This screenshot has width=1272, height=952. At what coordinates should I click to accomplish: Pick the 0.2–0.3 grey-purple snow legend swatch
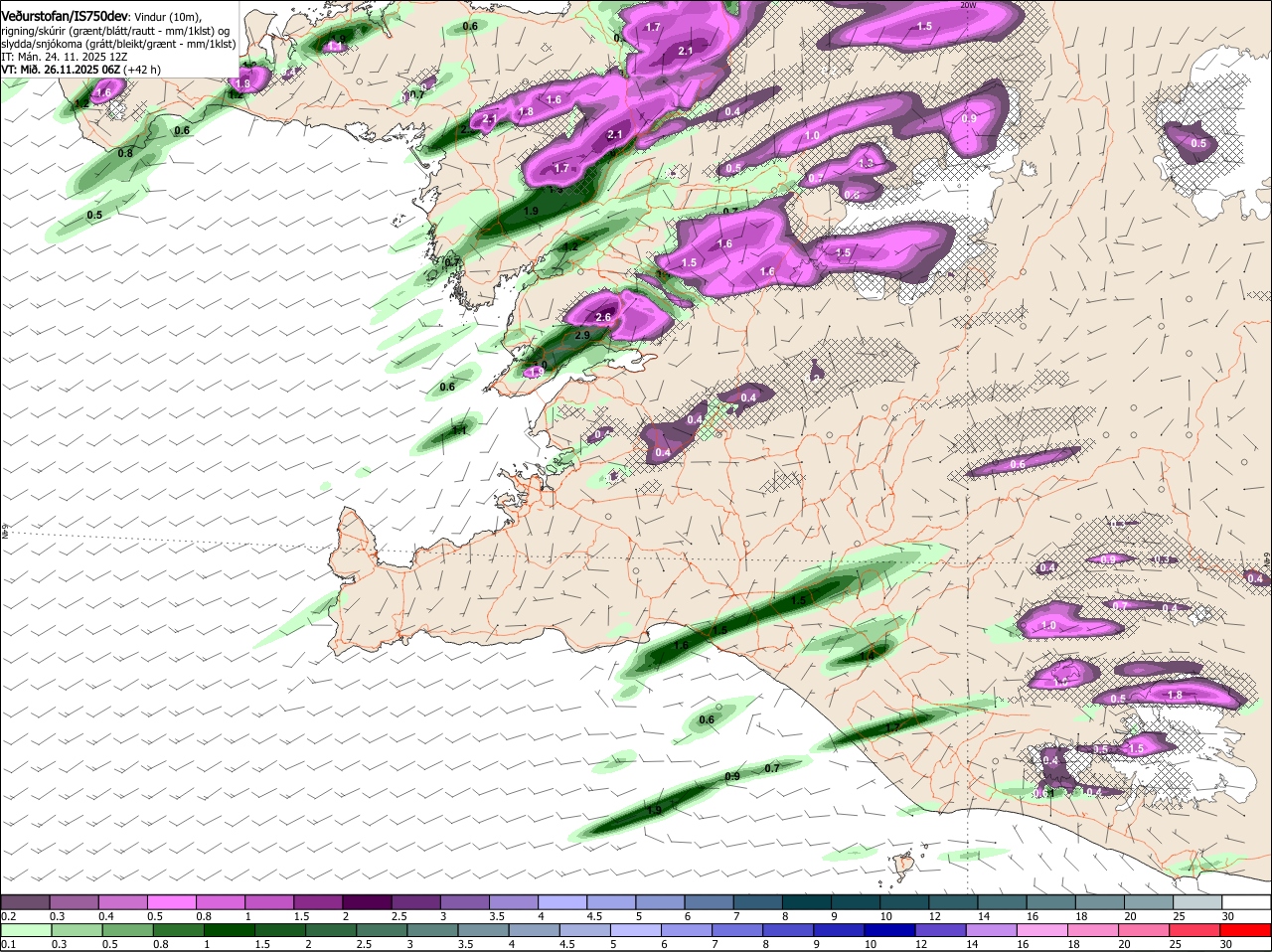click(26, 901)
